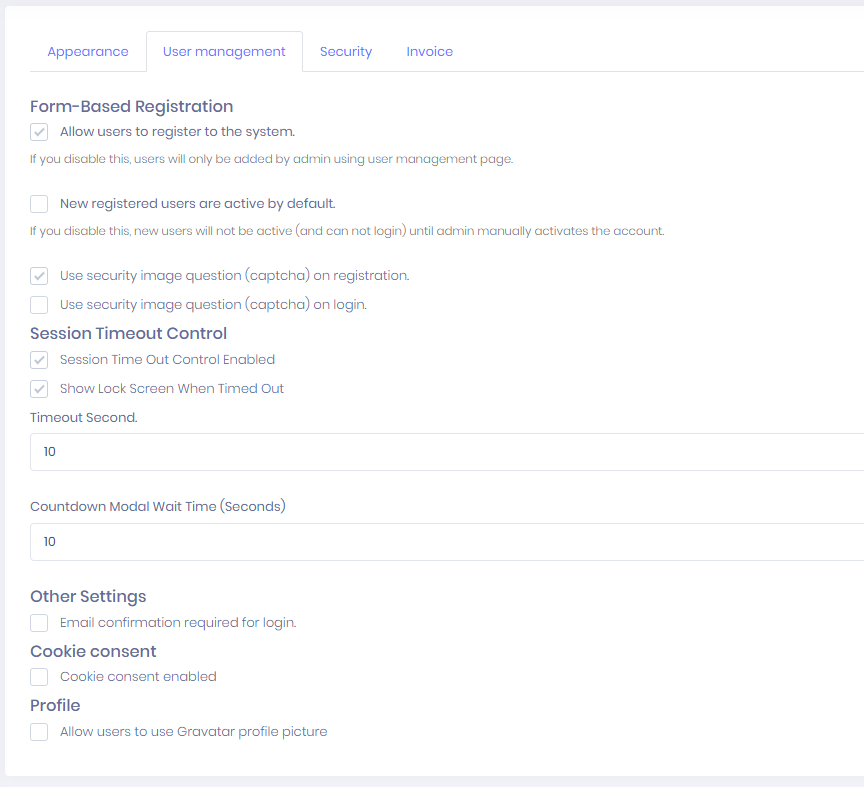This screenshot has height=787, width=864.
Task: Toggle "Session Time Out Control Enabled"
Action: (38, 360)
